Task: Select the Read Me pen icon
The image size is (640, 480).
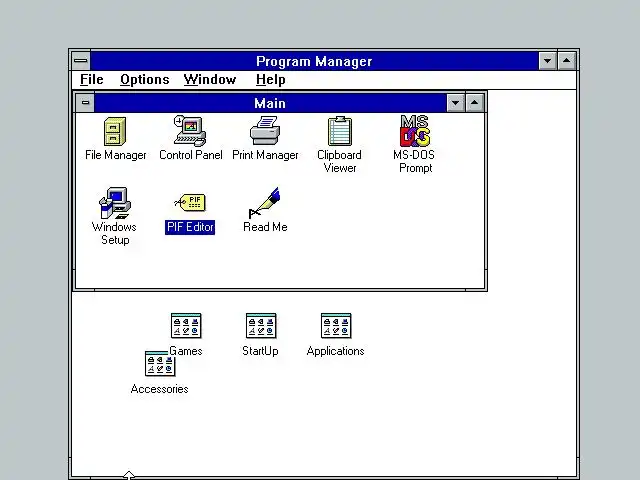Action: pos(264,203)
